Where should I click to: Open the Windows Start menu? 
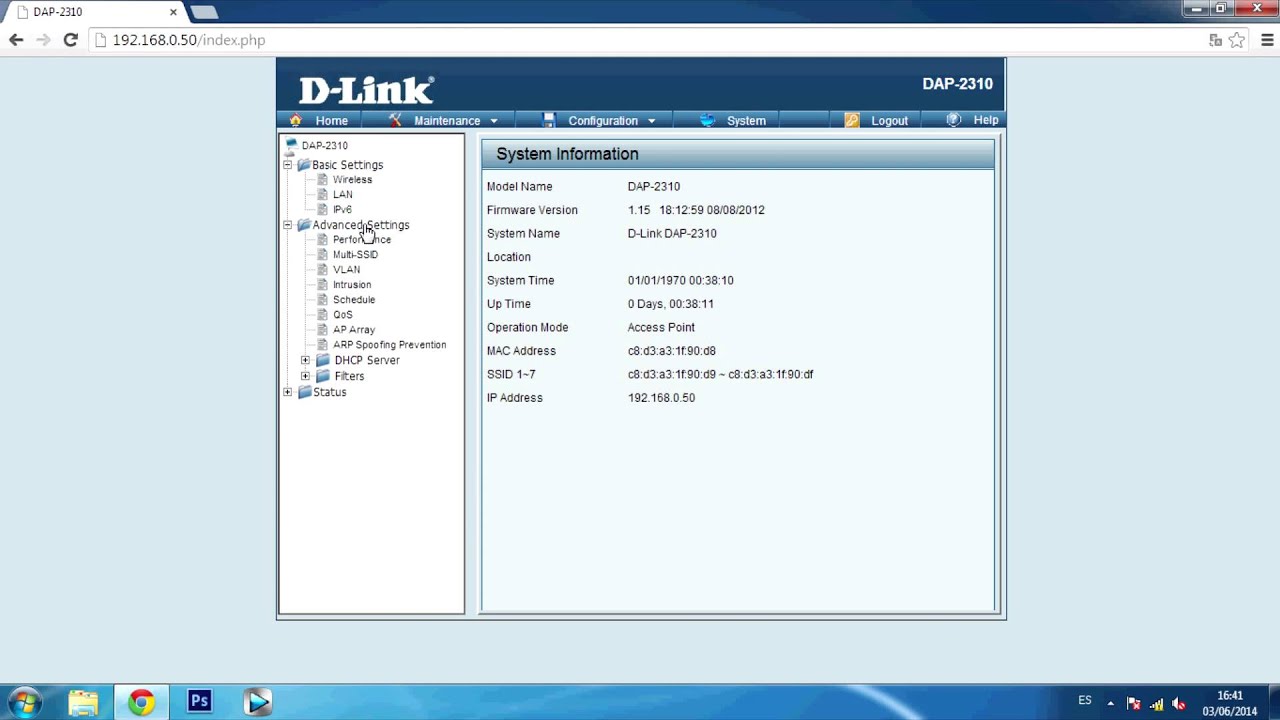(25, 702)
